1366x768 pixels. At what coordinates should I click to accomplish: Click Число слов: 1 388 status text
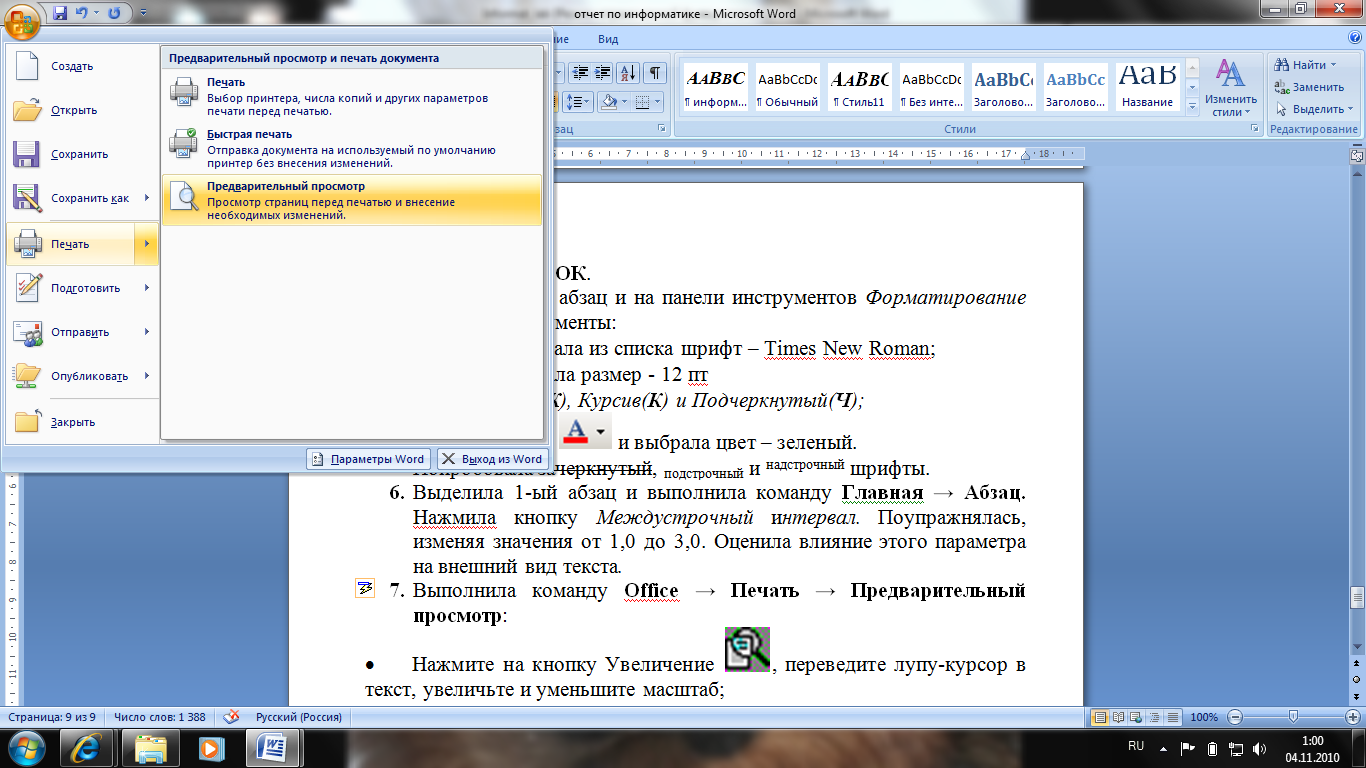(x=160, y=717)
